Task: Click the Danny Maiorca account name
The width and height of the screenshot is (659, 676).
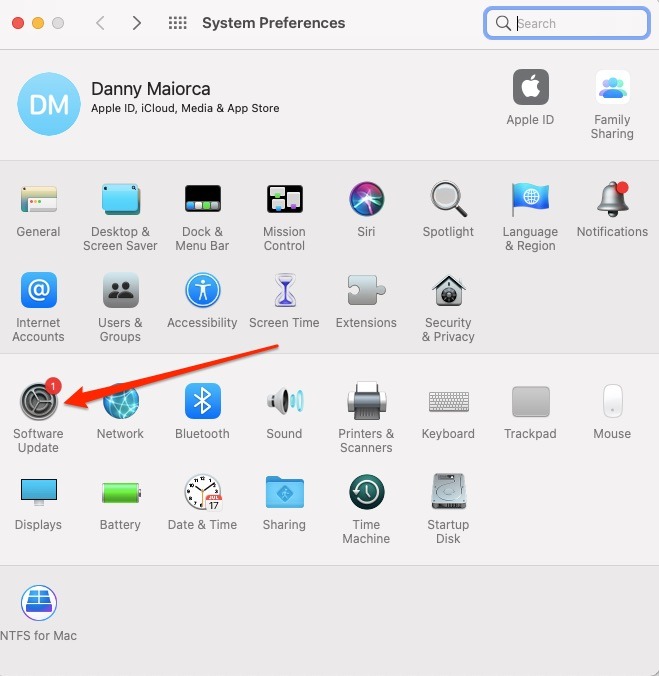Action: pos(150,89)
